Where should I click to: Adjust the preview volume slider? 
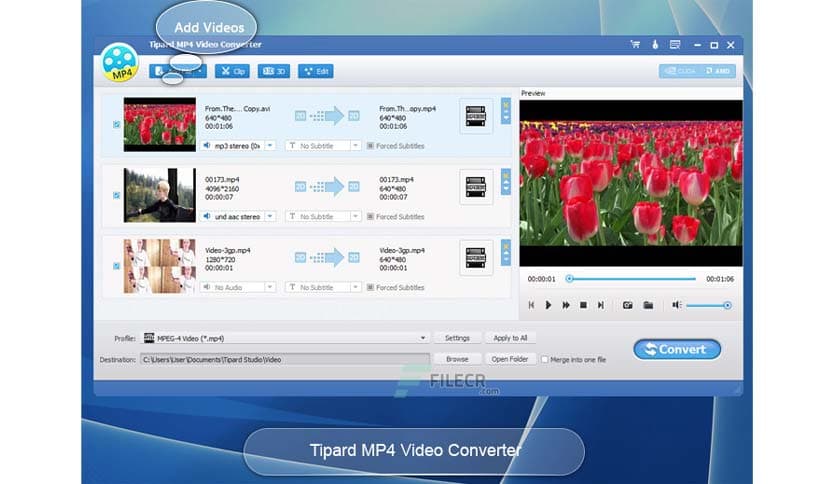tap(709, 305)
